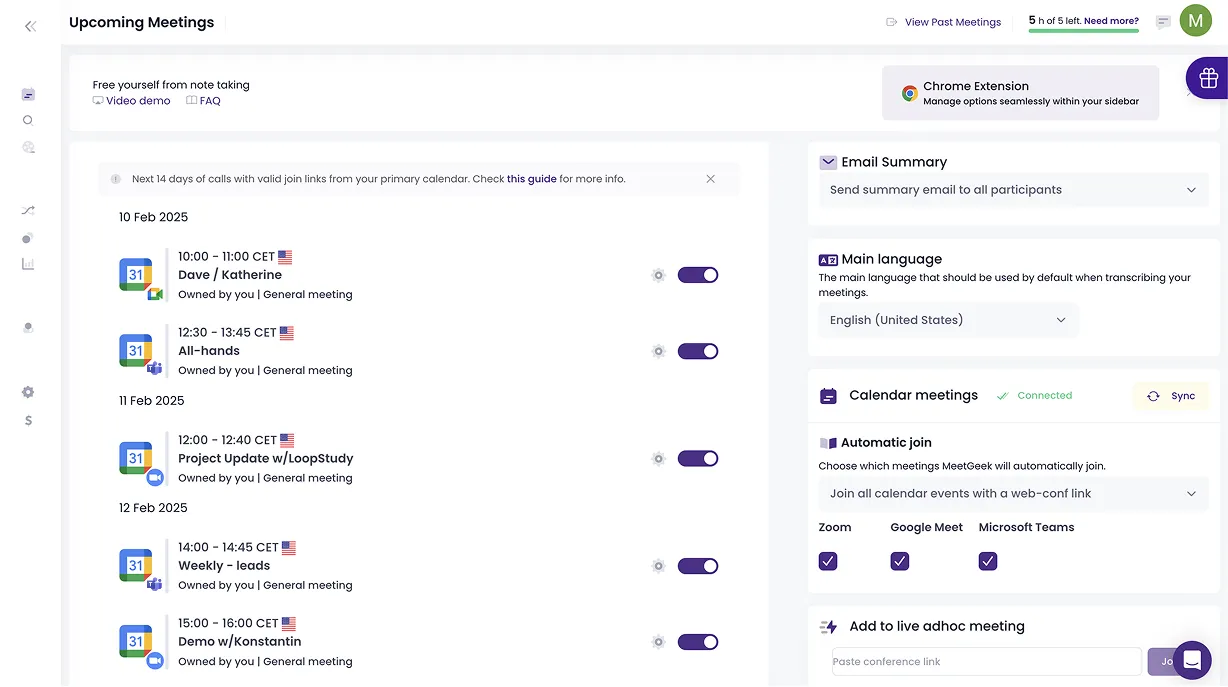Go to View Past Meetings
This screenshot has height=687, width=1228.
952,22
